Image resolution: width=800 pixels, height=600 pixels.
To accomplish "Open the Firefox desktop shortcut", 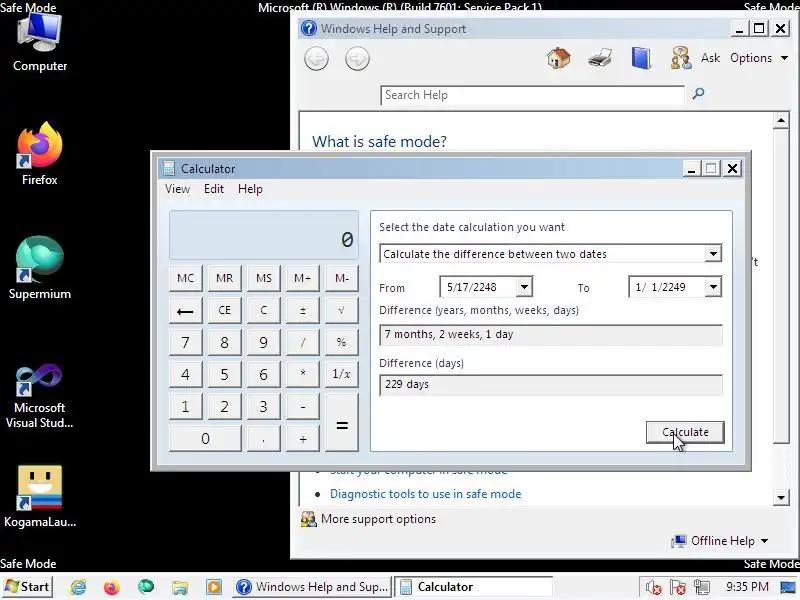I will click(40, 154).
